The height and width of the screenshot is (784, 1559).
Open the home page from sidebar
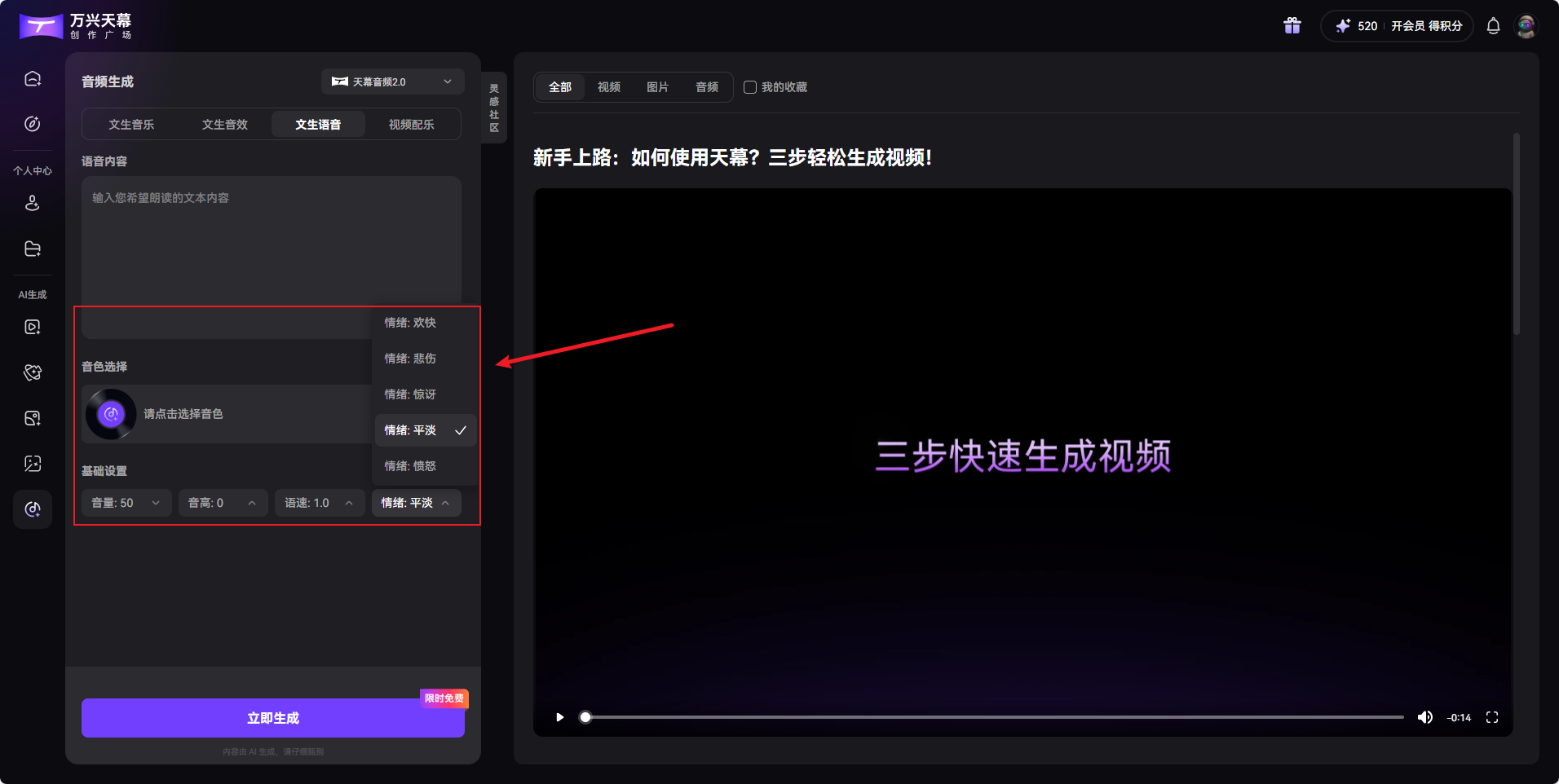point(32,77)
